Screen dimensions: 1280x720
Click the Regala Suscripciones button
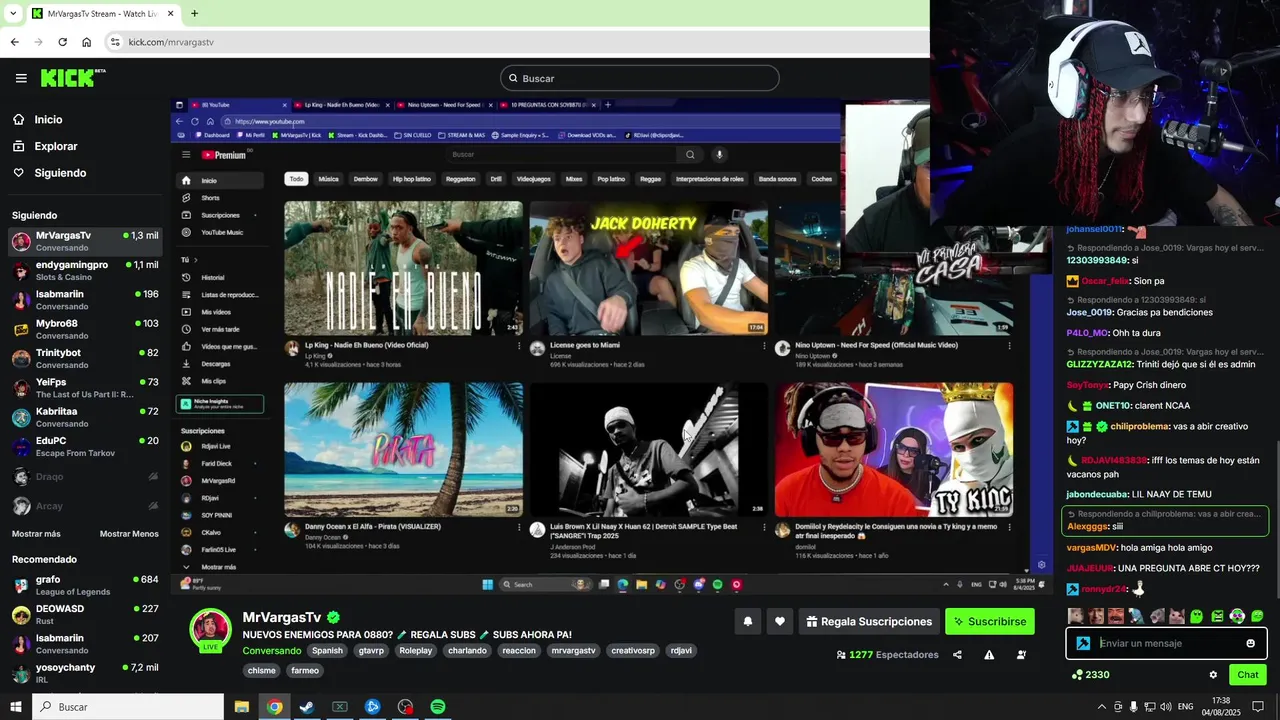tap(869, 621)
